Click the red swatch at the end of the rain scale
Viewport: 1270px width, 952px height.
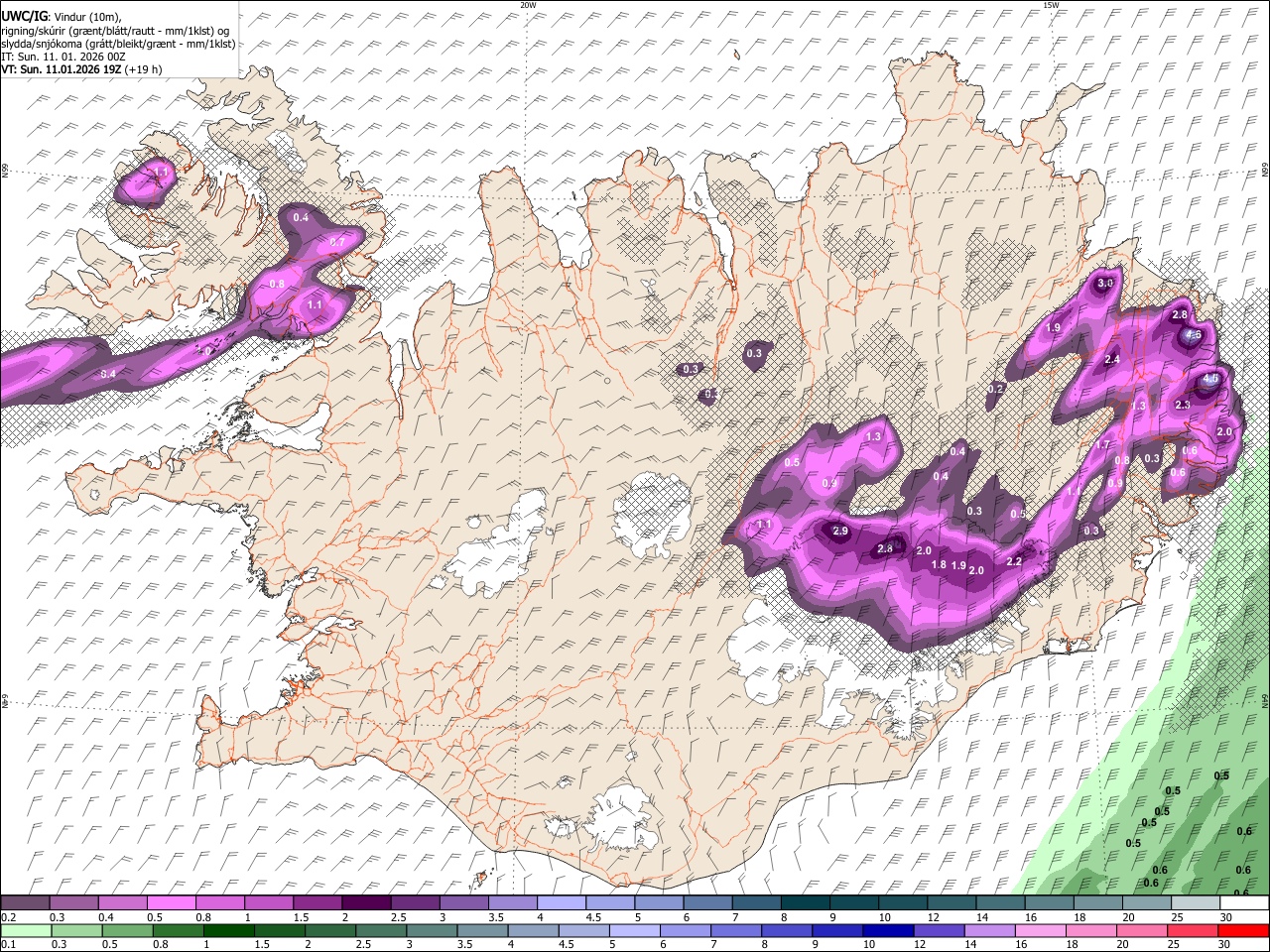click(x=1245, y=931)
